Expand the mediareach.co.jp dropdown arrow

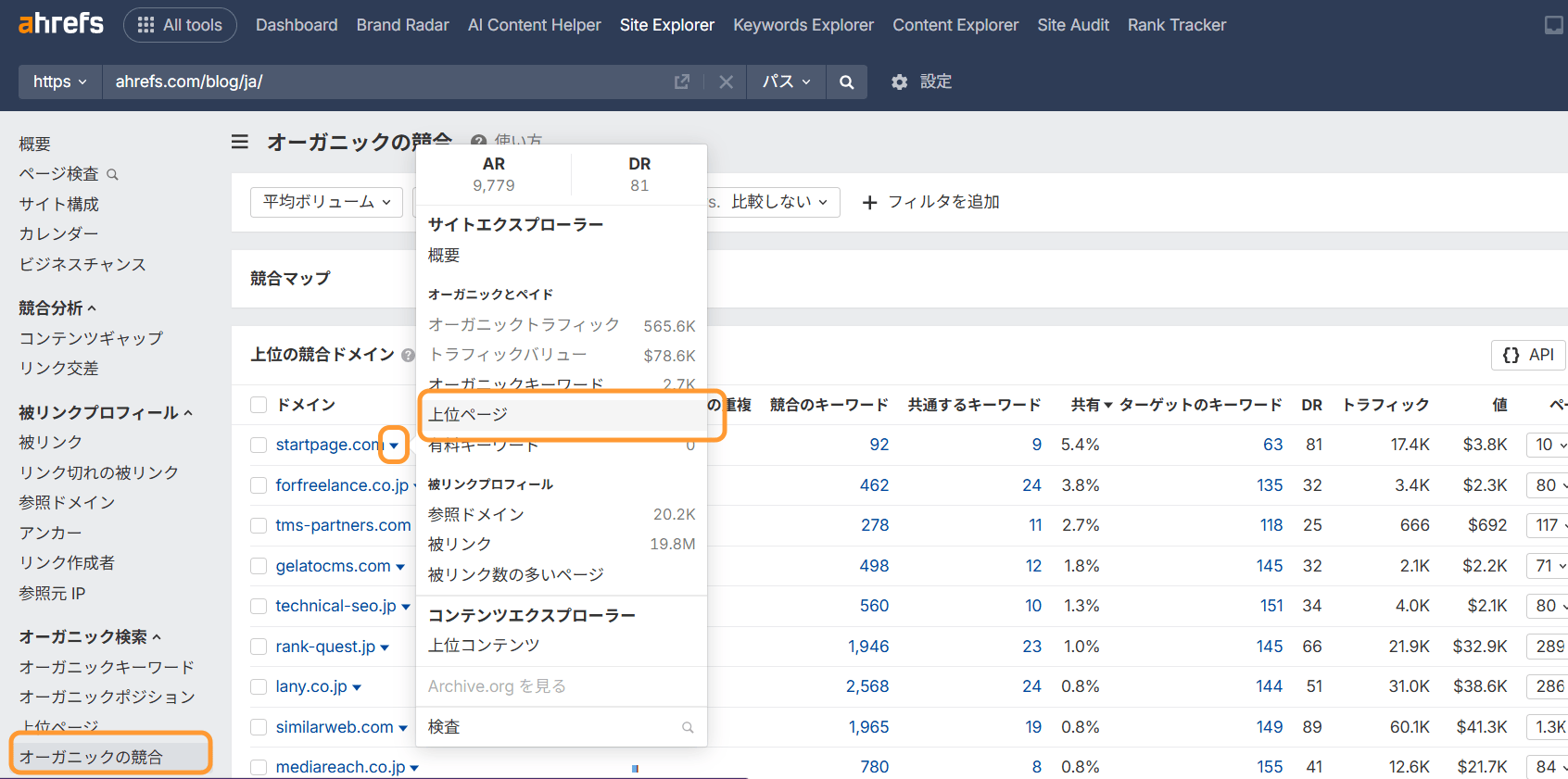click(414, 768)
